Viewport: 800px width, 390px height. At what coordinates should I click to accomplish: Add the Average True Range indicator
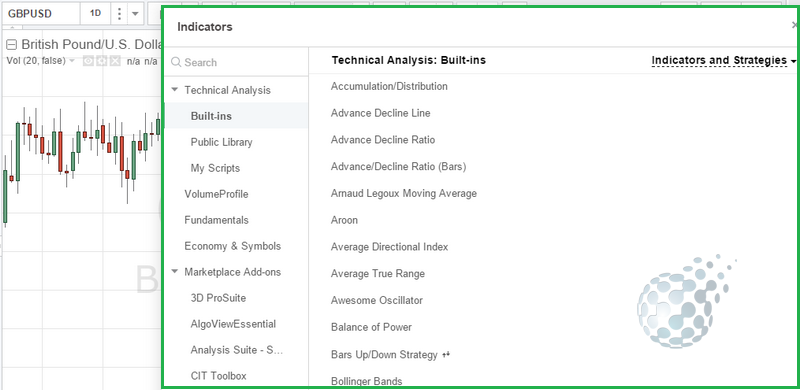[x=378, y=274]
